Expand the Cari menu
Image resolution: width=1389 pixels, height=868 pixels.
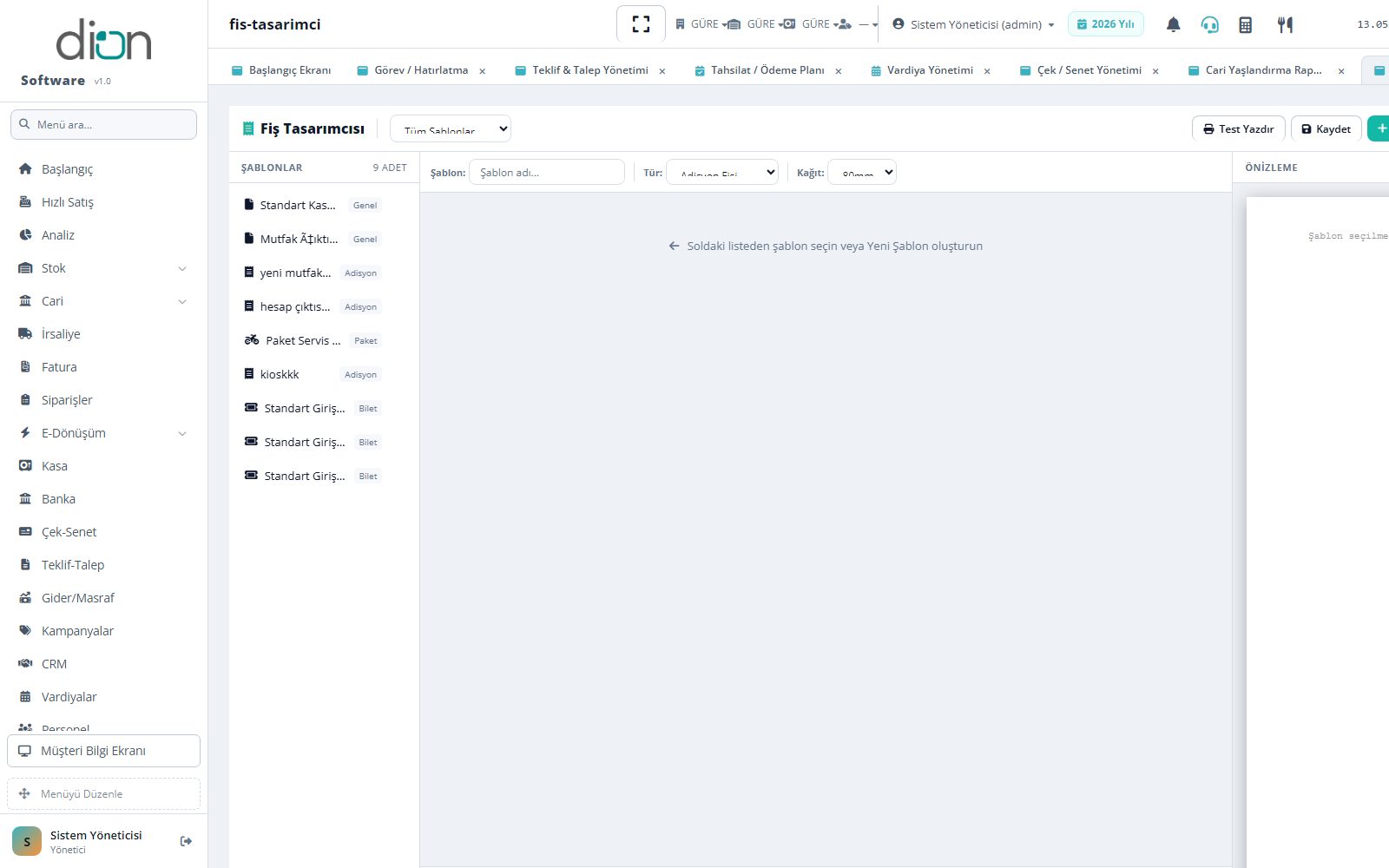(103, 301)
